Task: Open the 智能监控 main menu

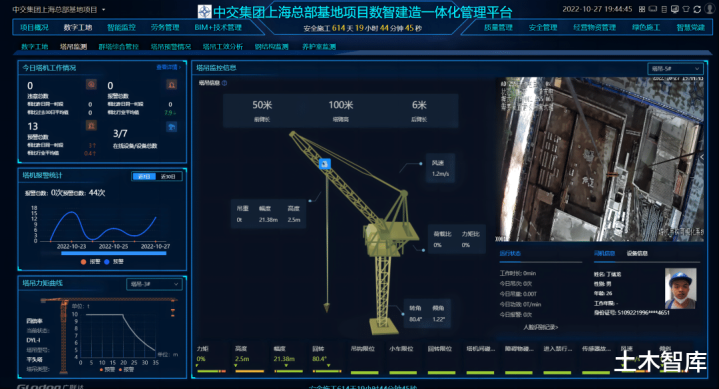Action: 121,28
